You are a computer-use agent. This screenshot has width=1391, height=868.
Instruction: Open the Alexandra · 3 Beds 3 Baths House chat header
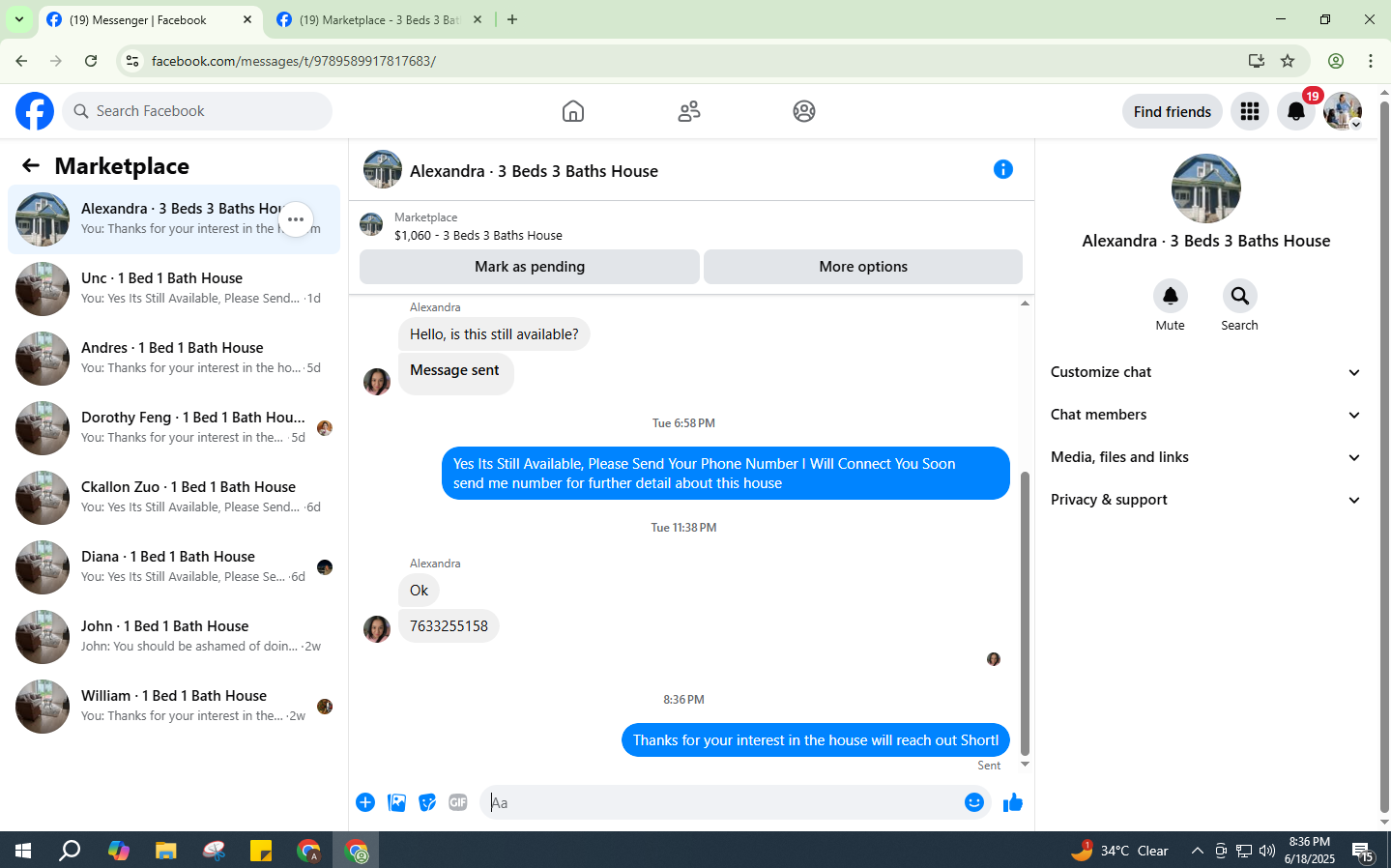pos(534,171)
